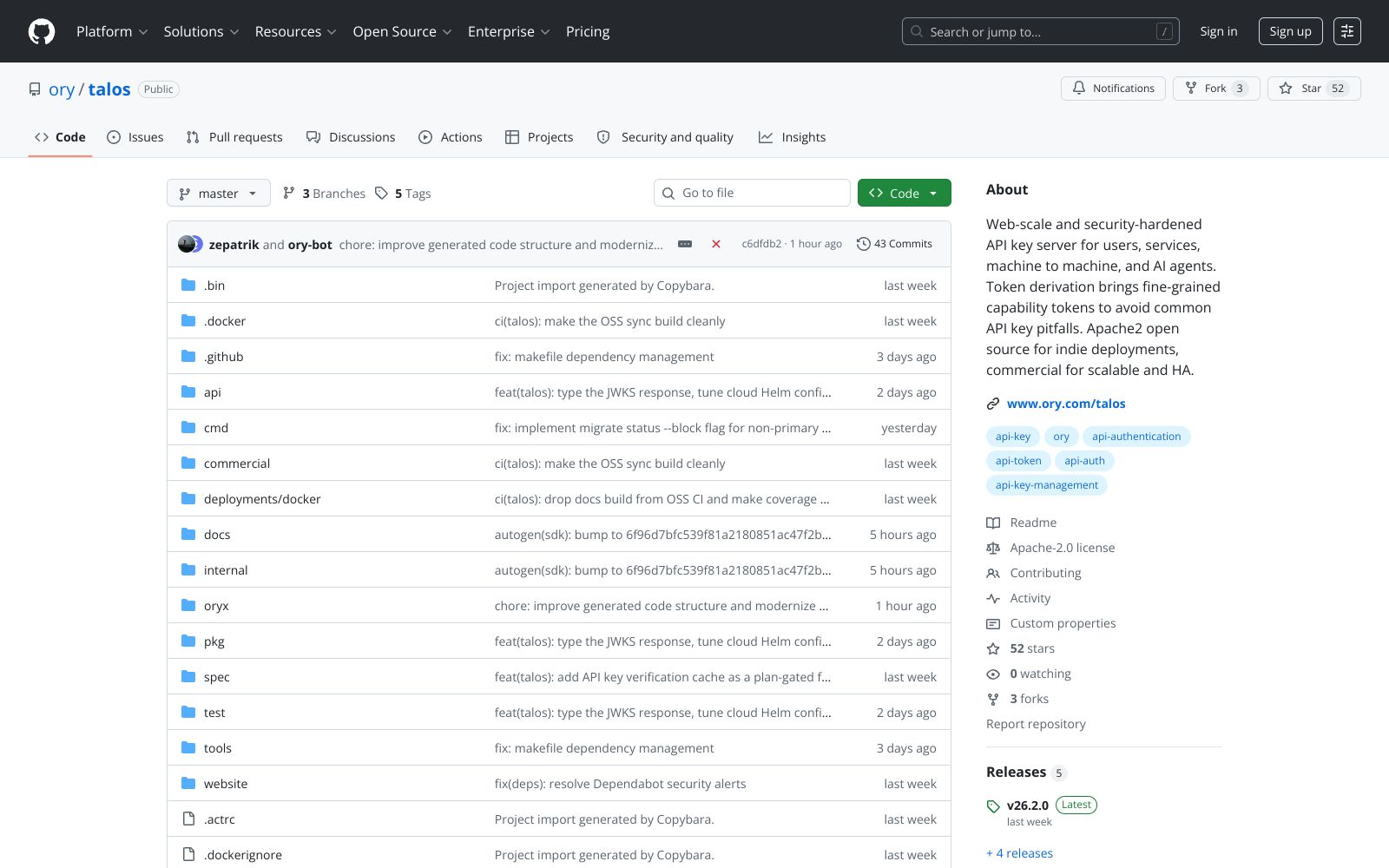Switch to the Issues tab
The height and width of the screenshot is (868, 1389).
click(x=135, y=137)
